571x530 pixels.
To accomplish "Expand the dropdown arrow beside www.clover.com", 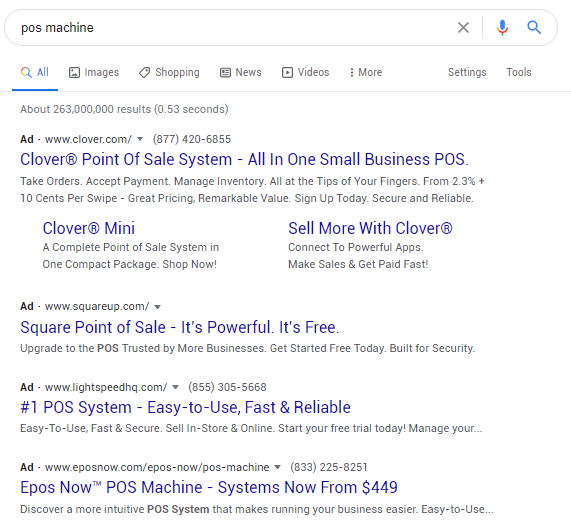I will coord(140,139).
